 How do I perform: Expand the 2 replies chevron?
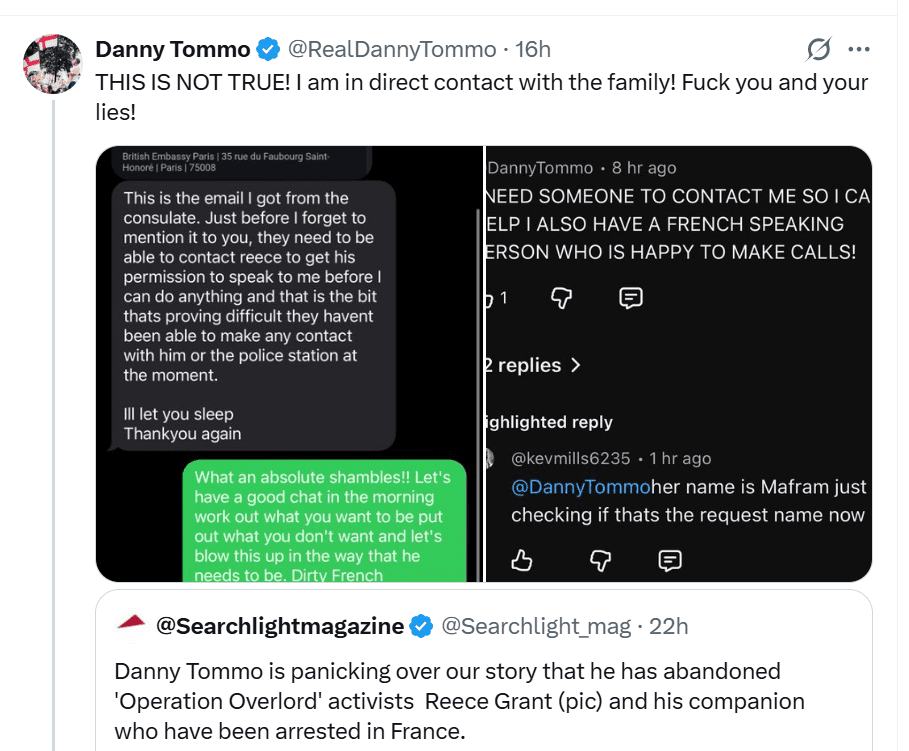pyautogui.click(x=575, y=365)
